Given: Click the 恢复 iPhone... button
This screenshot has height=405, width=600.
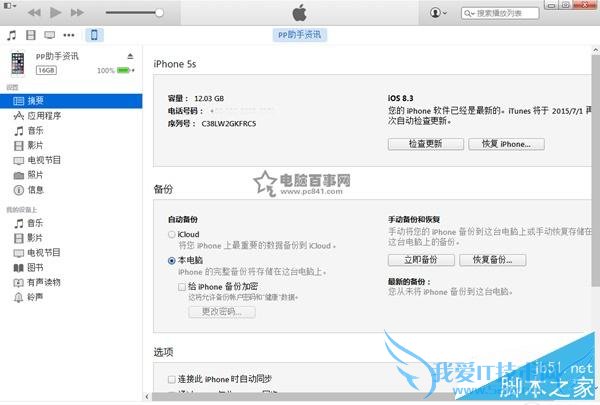Looking at the screenshot, I should [506, 144].
